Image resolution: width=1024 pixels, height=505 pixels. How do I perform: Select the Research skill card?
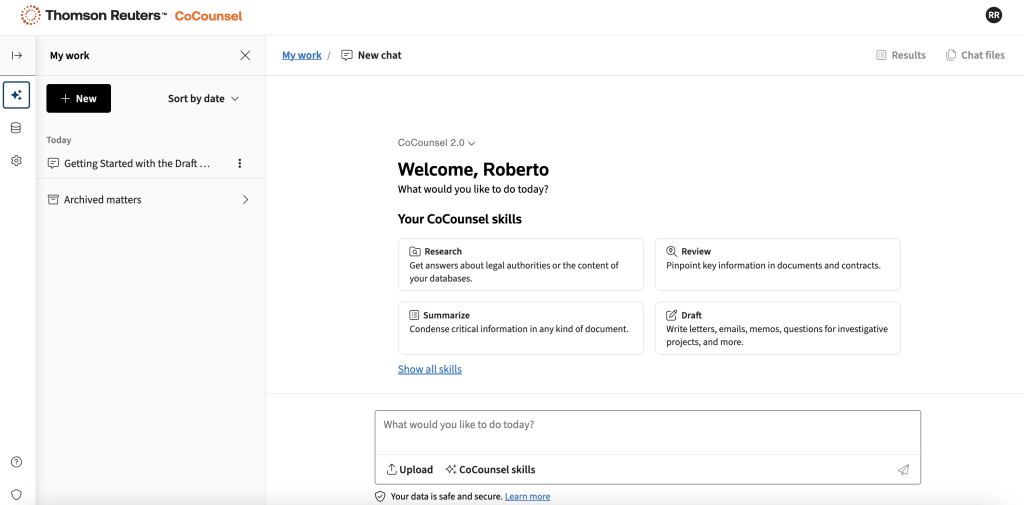pyautogui.click(x=520, y=264)
